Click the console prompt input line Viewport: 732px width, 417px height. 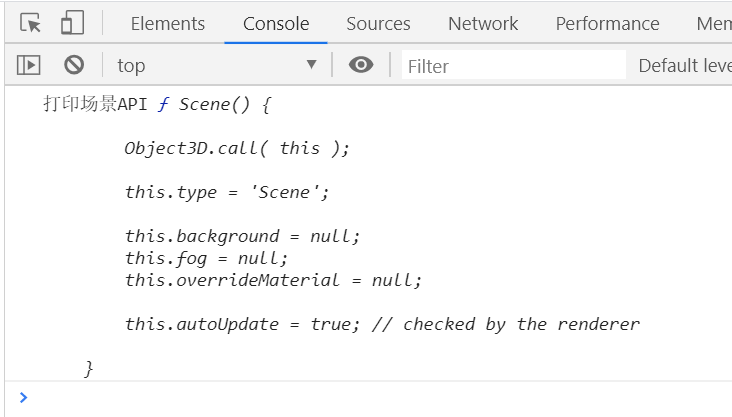tap(370, 397)
